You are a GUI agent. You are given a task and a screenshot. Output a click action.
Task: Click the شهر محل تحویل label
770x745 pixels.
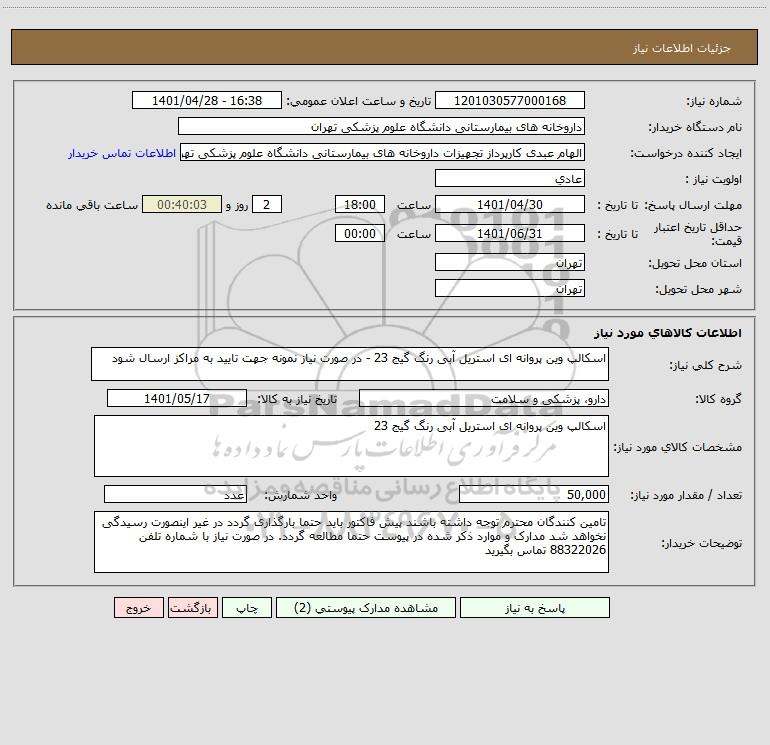point(698,289)
